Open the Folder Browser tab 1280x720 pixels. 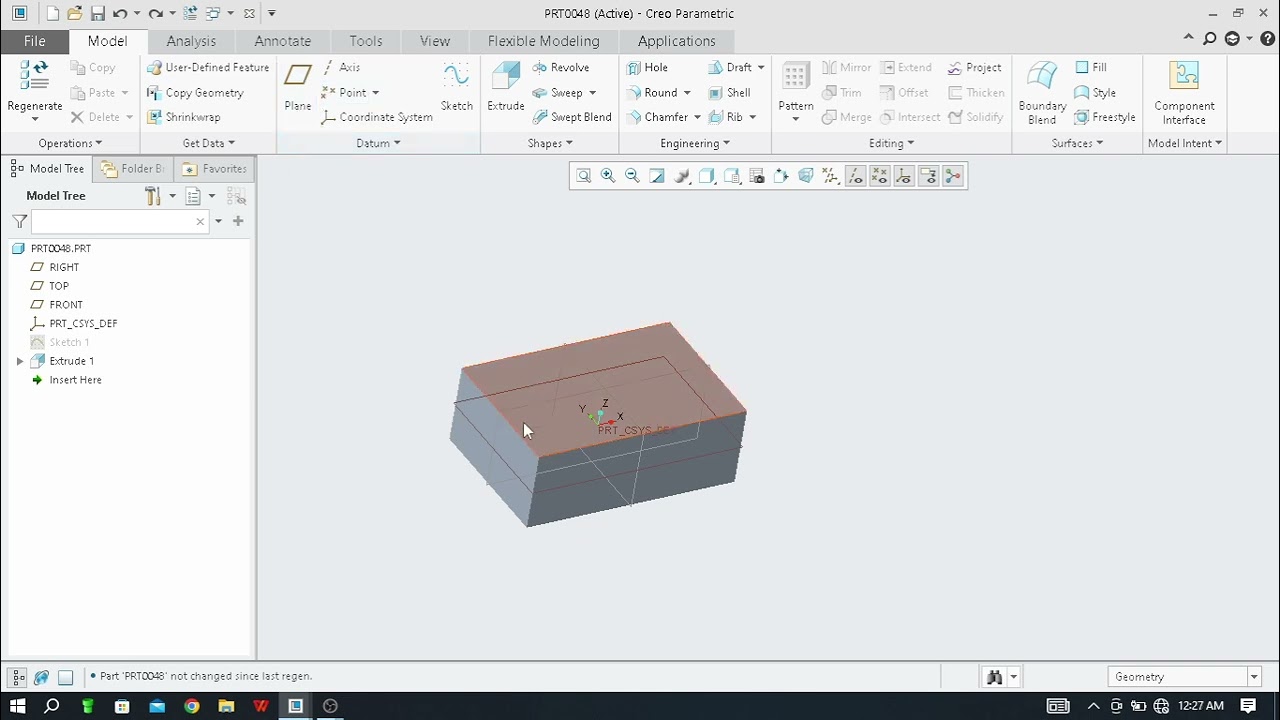[x=133, y=169]
